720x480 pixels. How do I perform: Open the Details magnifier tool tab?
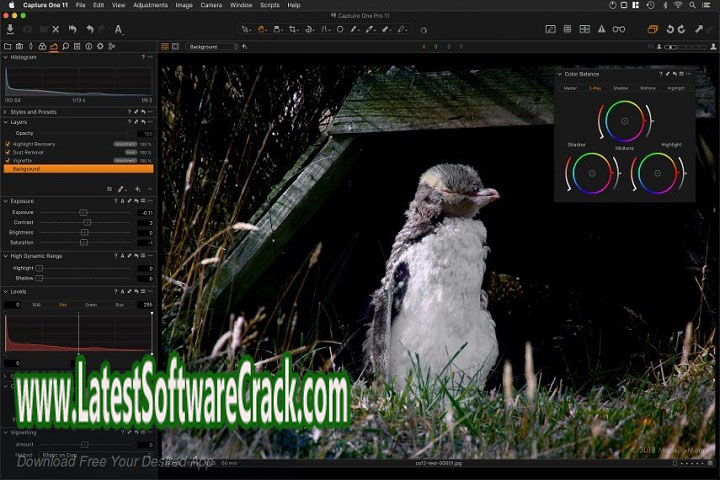[66, 46]
